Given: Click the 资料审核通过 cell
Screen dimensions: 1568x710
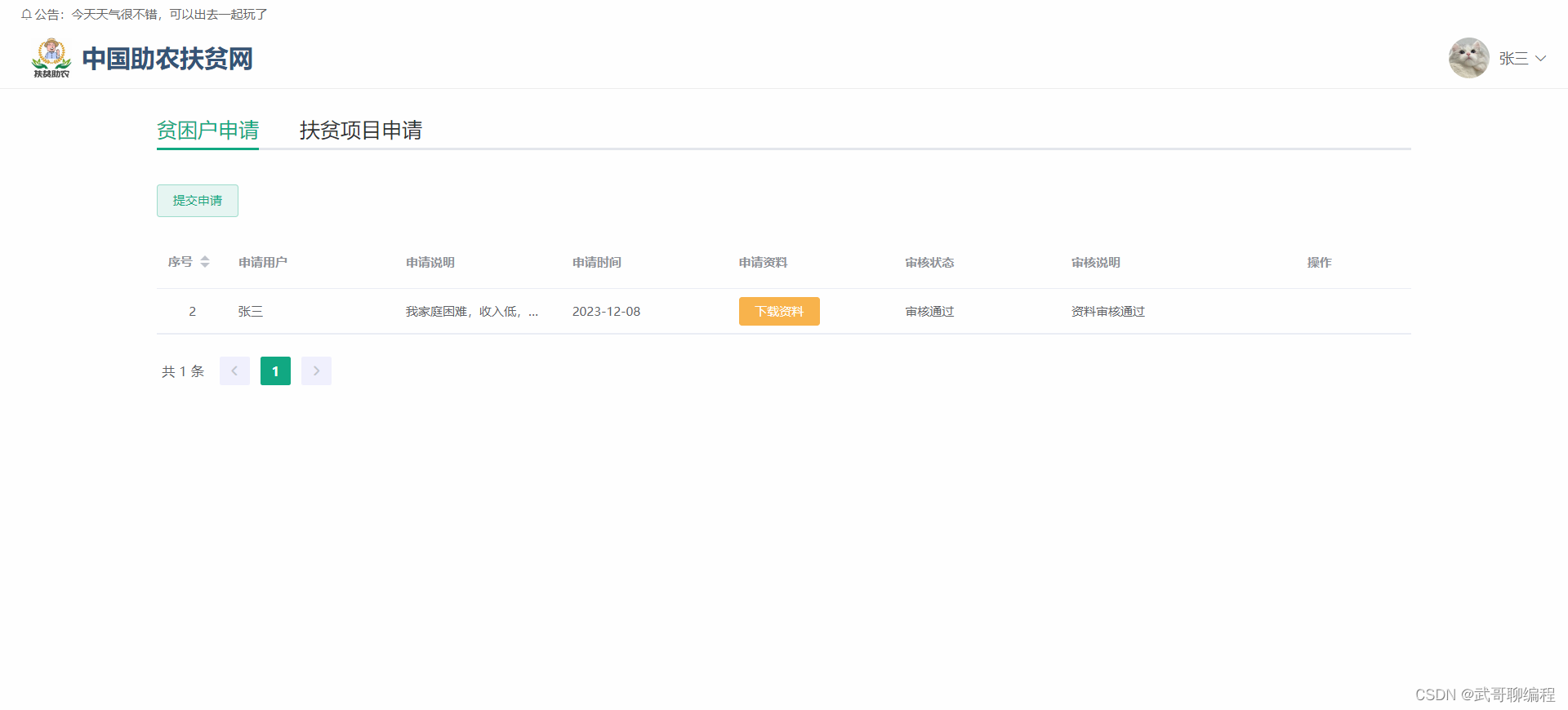Looking at the screenshot, I should (1108, 312).
